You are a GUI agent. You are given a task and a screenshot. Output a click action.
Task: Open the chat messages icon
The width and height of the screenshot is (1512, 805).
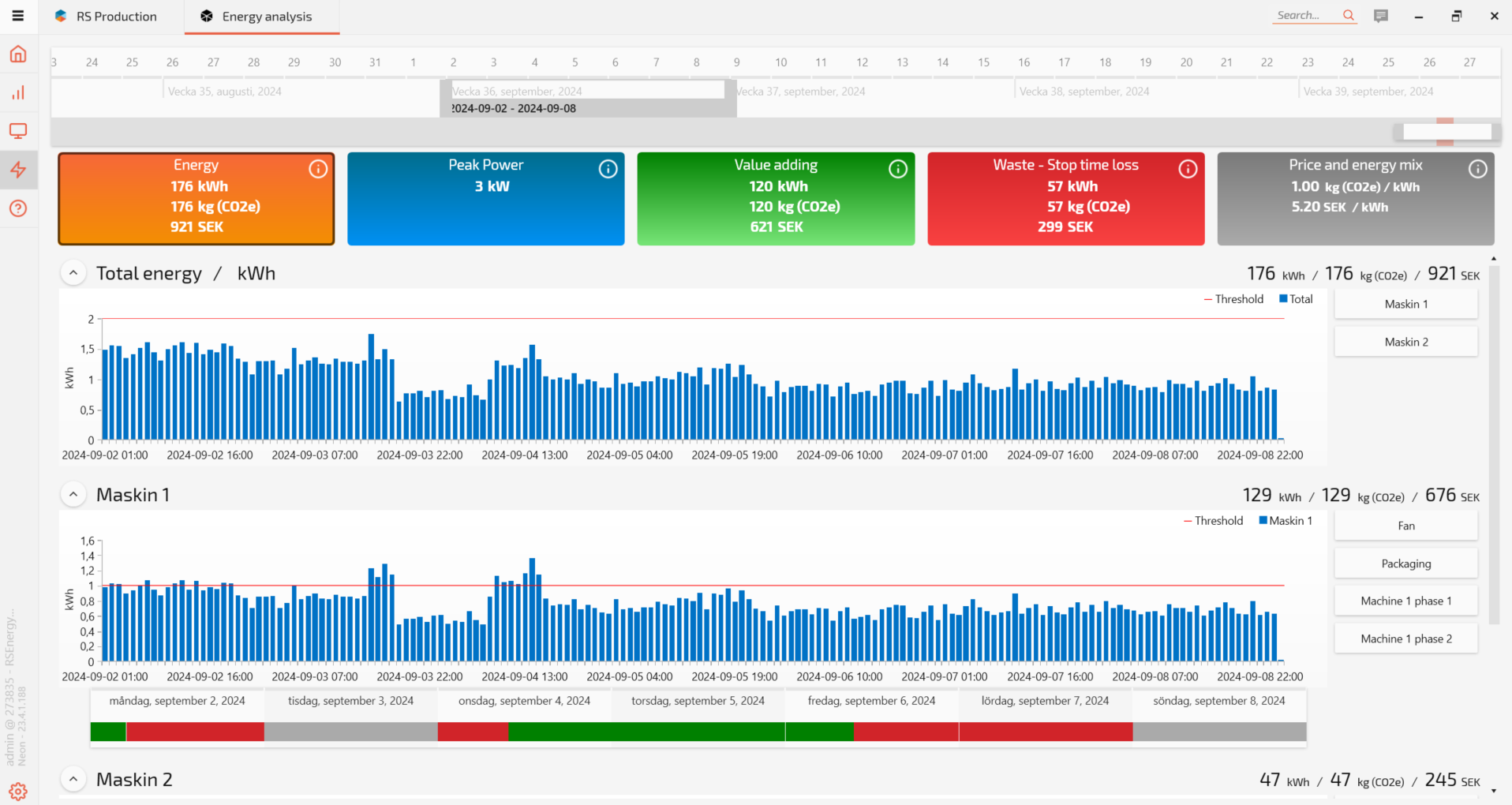click(x=1380, y=16)
